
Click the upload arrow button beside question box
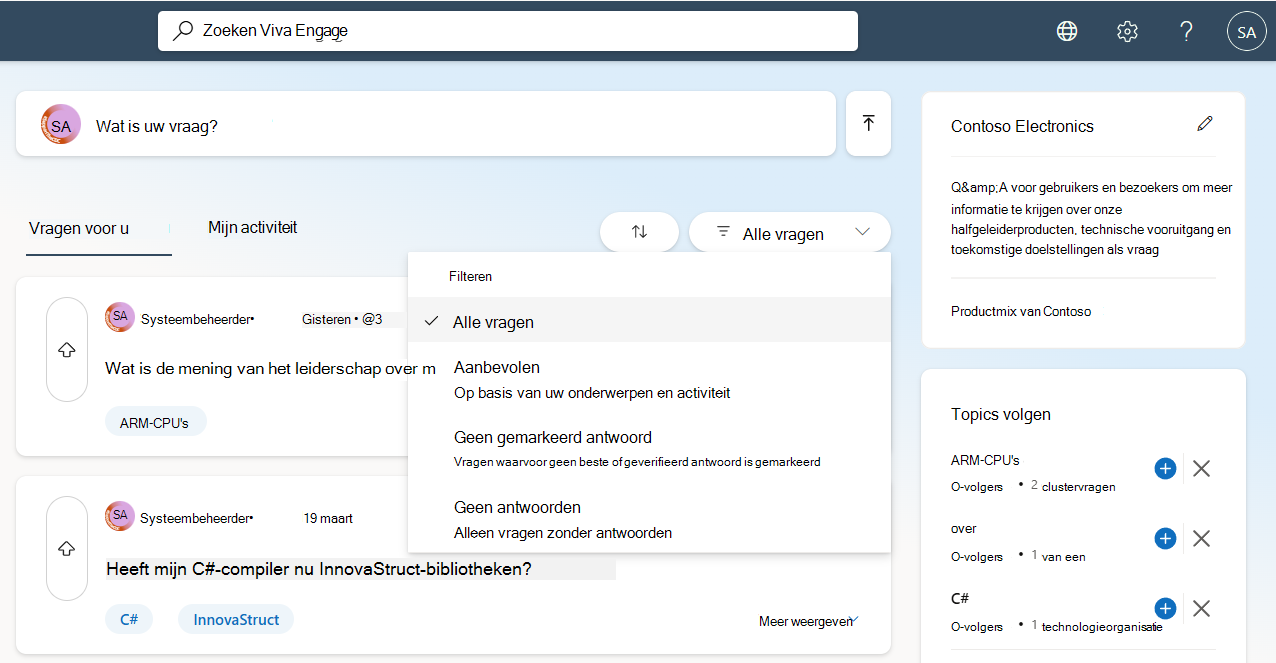pos(868,123)
